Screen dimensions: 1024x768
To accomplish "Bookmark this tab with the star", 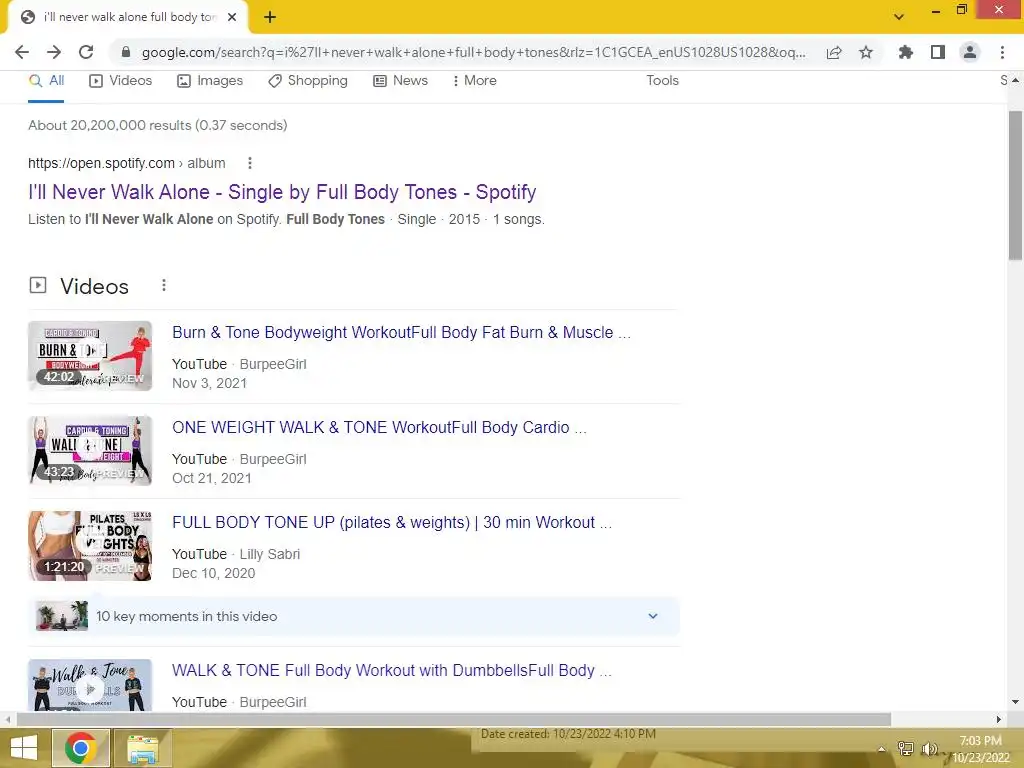I will [866, 52].
